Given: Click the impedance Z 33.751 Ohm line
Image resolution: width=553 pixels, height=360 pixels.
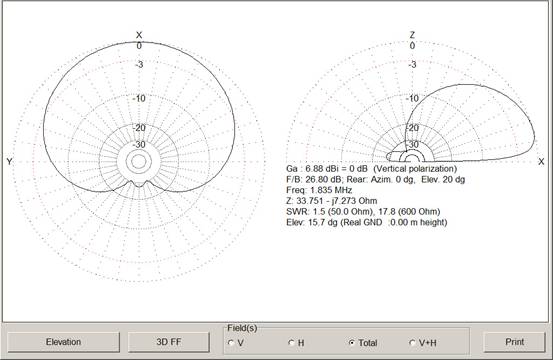Looking at the screenshot, I should 332,201.
